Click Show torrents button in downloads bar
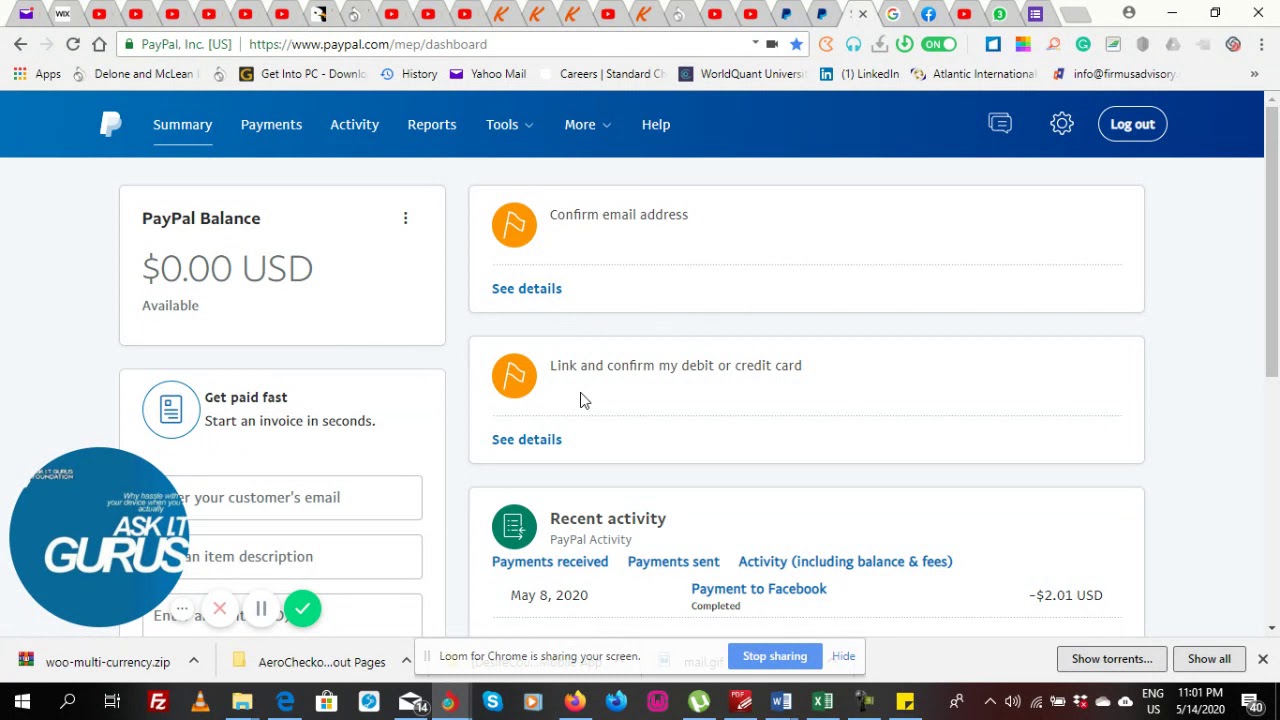This screenshot has height=720, width=1280. (x=1111, y=659)
